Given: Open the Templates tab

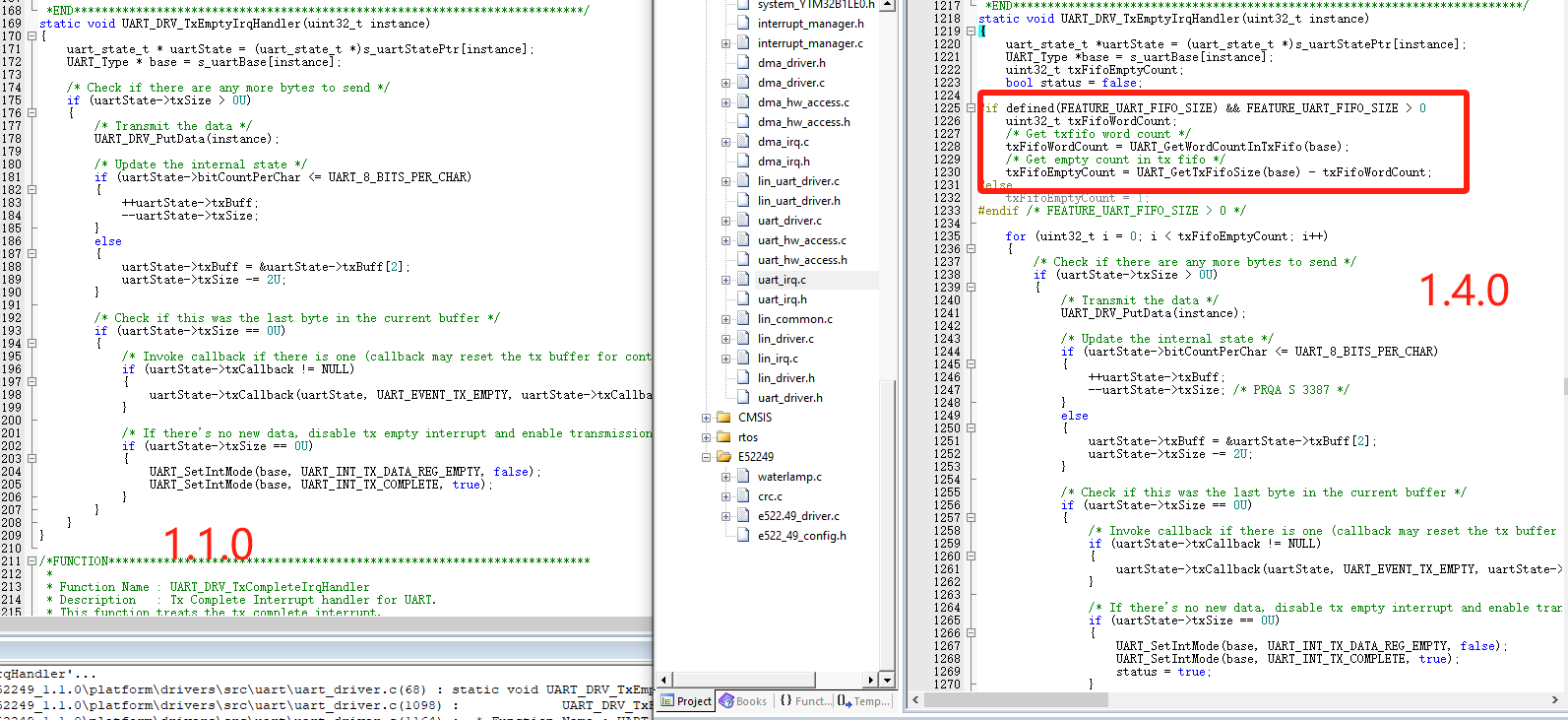Looking at the screenshot, I should (x=863, y=701).
